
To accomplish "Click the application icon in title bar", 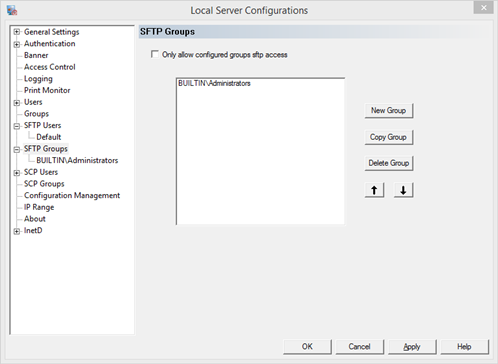I will coord(12,10).
